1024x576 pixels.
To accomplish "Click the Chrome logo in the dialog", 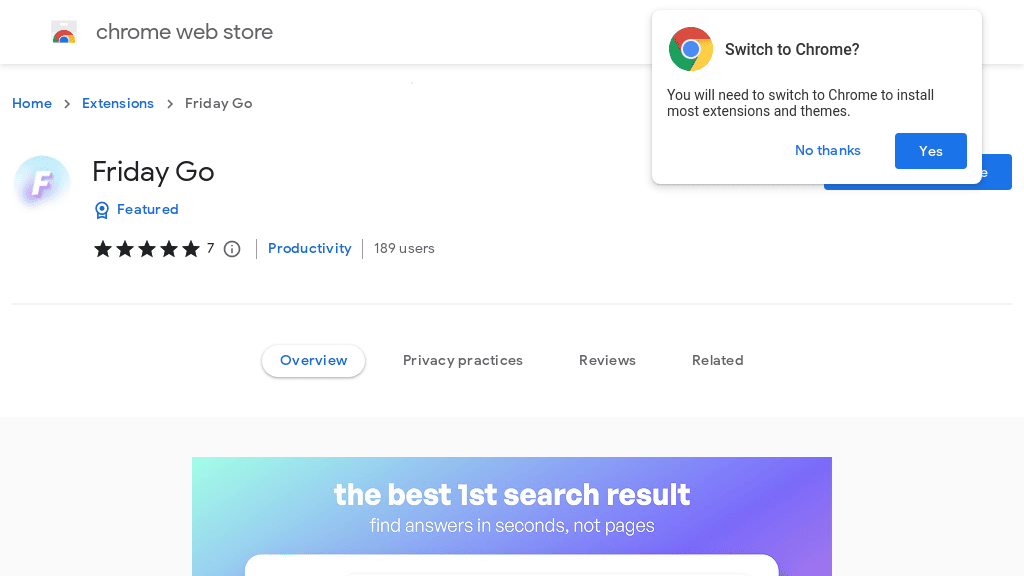I will 690,48.
